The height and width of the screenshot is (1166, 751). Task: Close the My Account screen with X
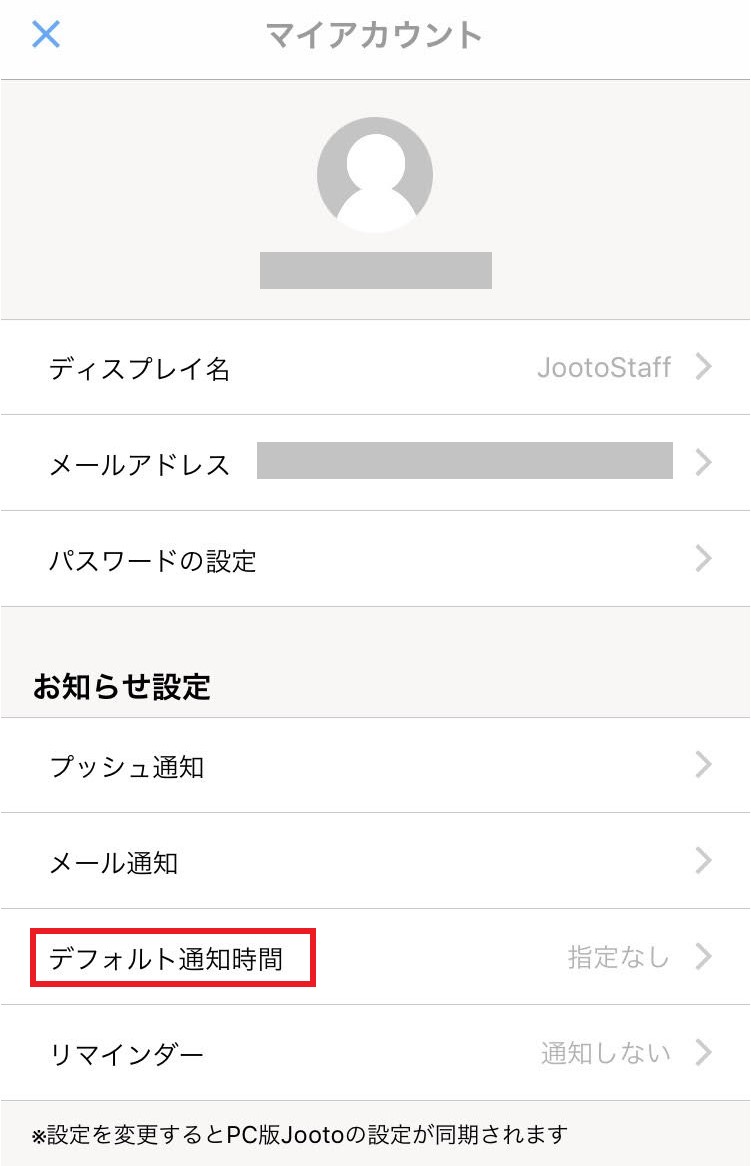pyautogui.click(x=46, y=35)
